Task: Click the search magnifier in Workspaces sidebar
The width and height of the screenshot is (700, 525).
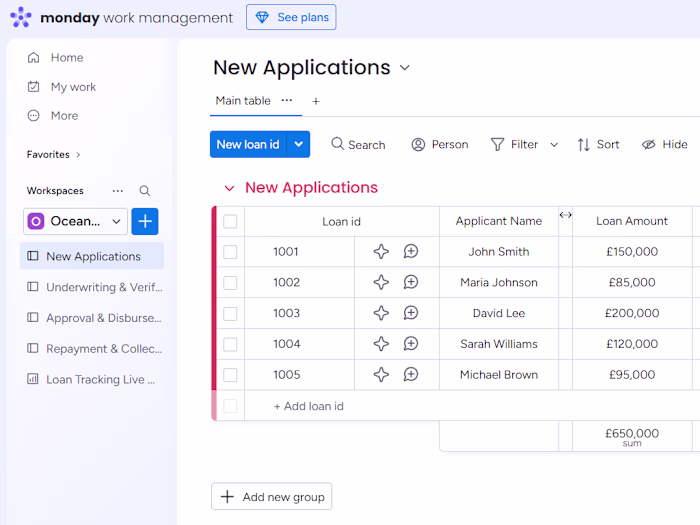Action: pyautogui.click(x=145, y=191)
